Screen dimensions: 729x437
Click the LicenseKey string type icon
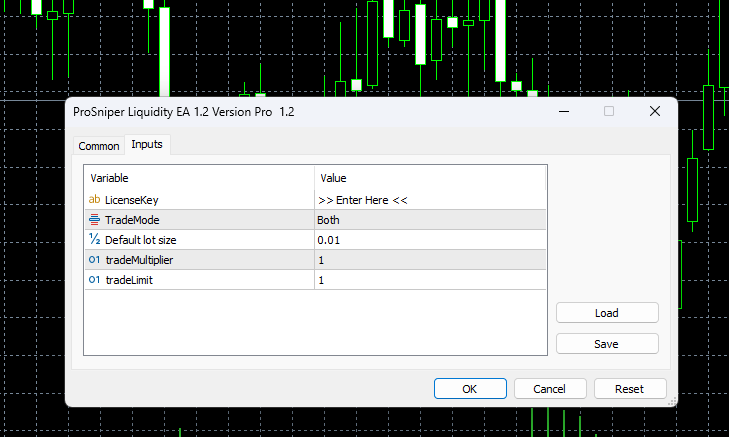(x=94, y=200)
